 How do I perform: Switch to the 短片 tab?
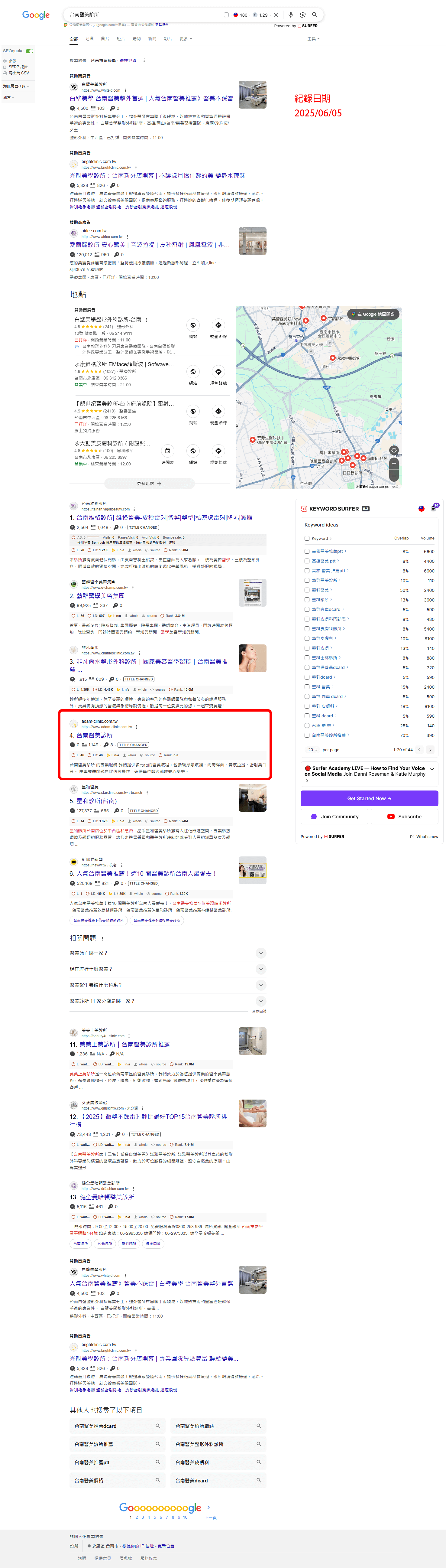point(121,39)
